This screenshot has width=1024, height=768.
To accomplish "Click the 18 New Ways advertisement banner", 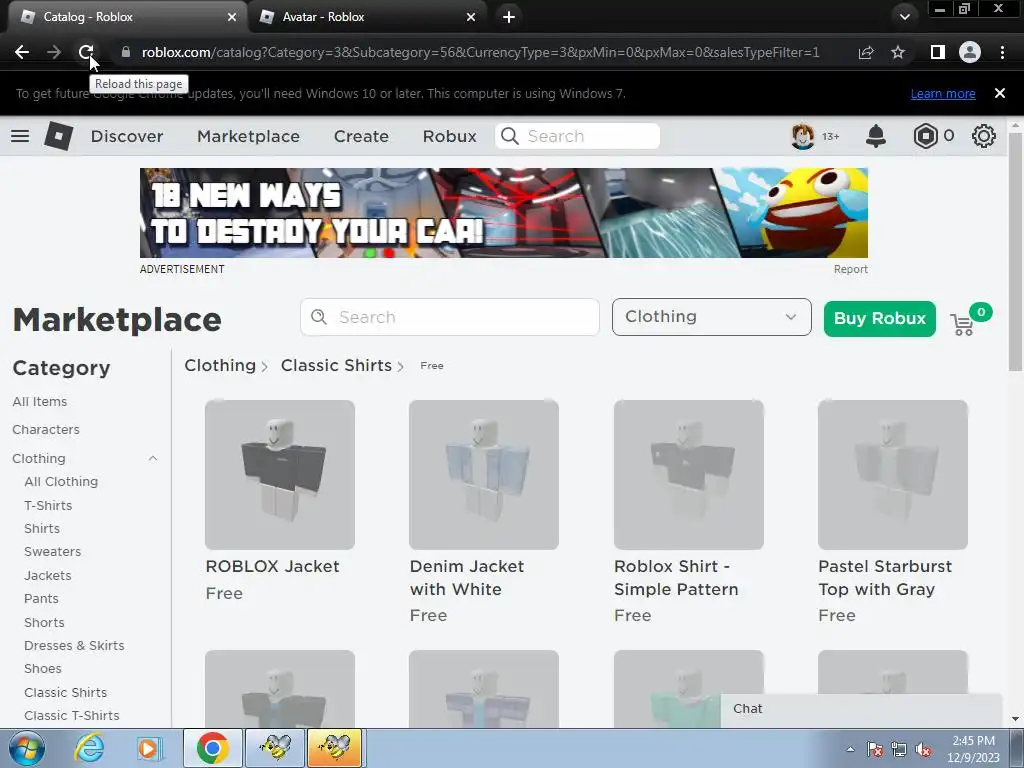I will pos(504,213).
